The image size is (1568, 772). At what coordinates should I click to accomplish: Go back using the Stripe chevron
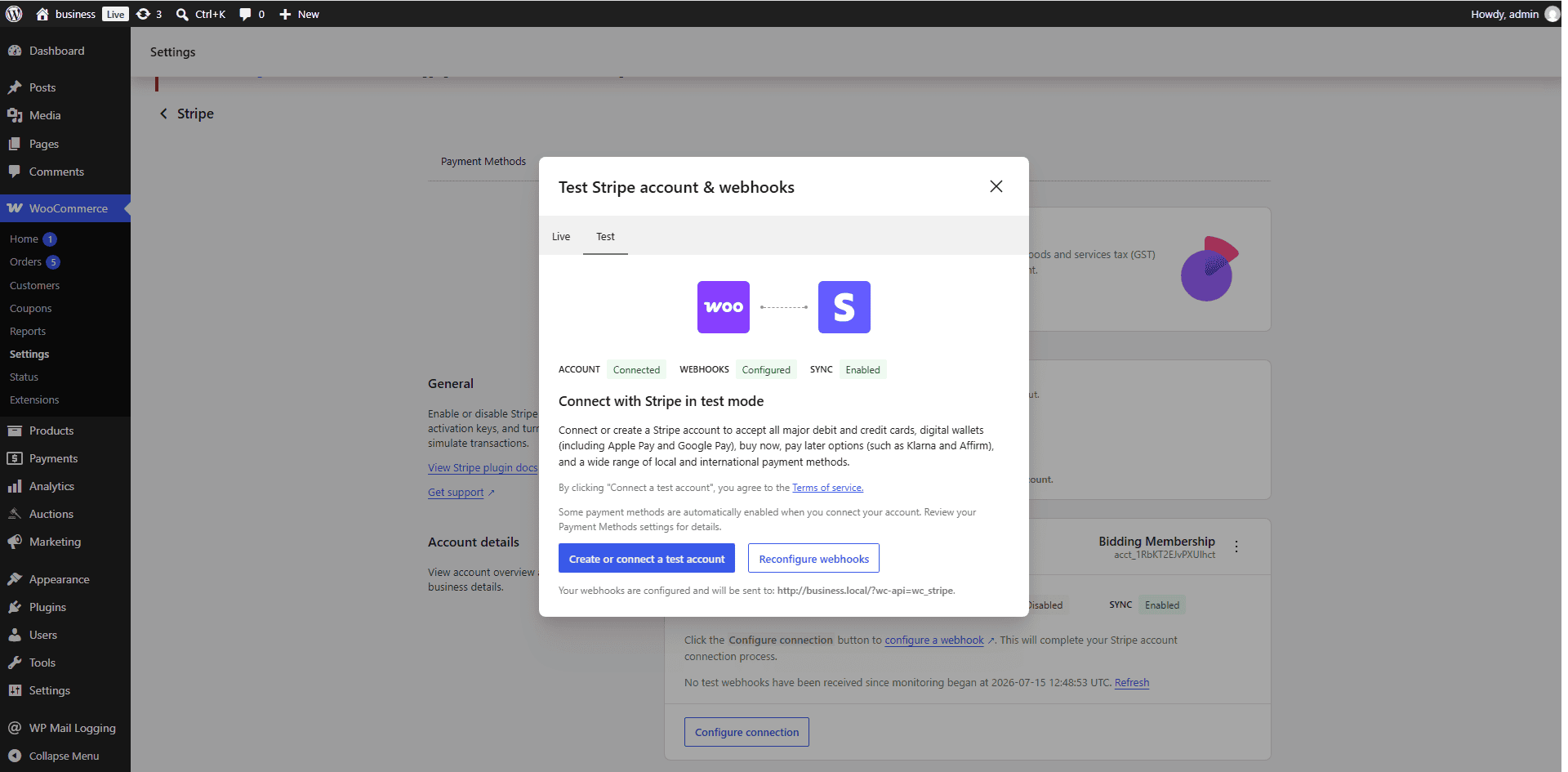[163, 114]
